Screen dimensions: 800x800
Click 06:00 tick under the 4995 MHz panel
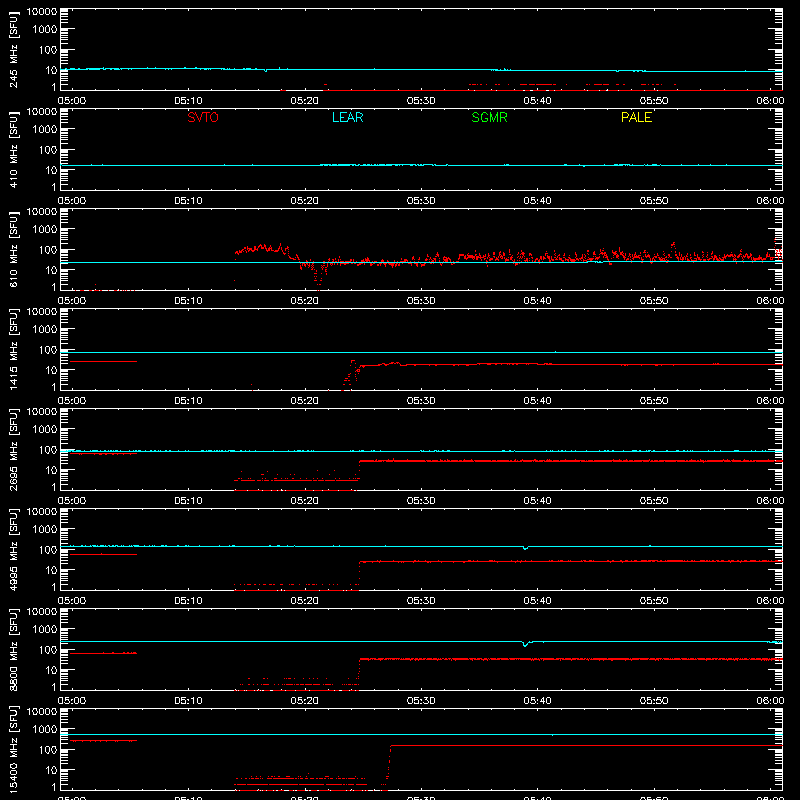tap(770, 601)
